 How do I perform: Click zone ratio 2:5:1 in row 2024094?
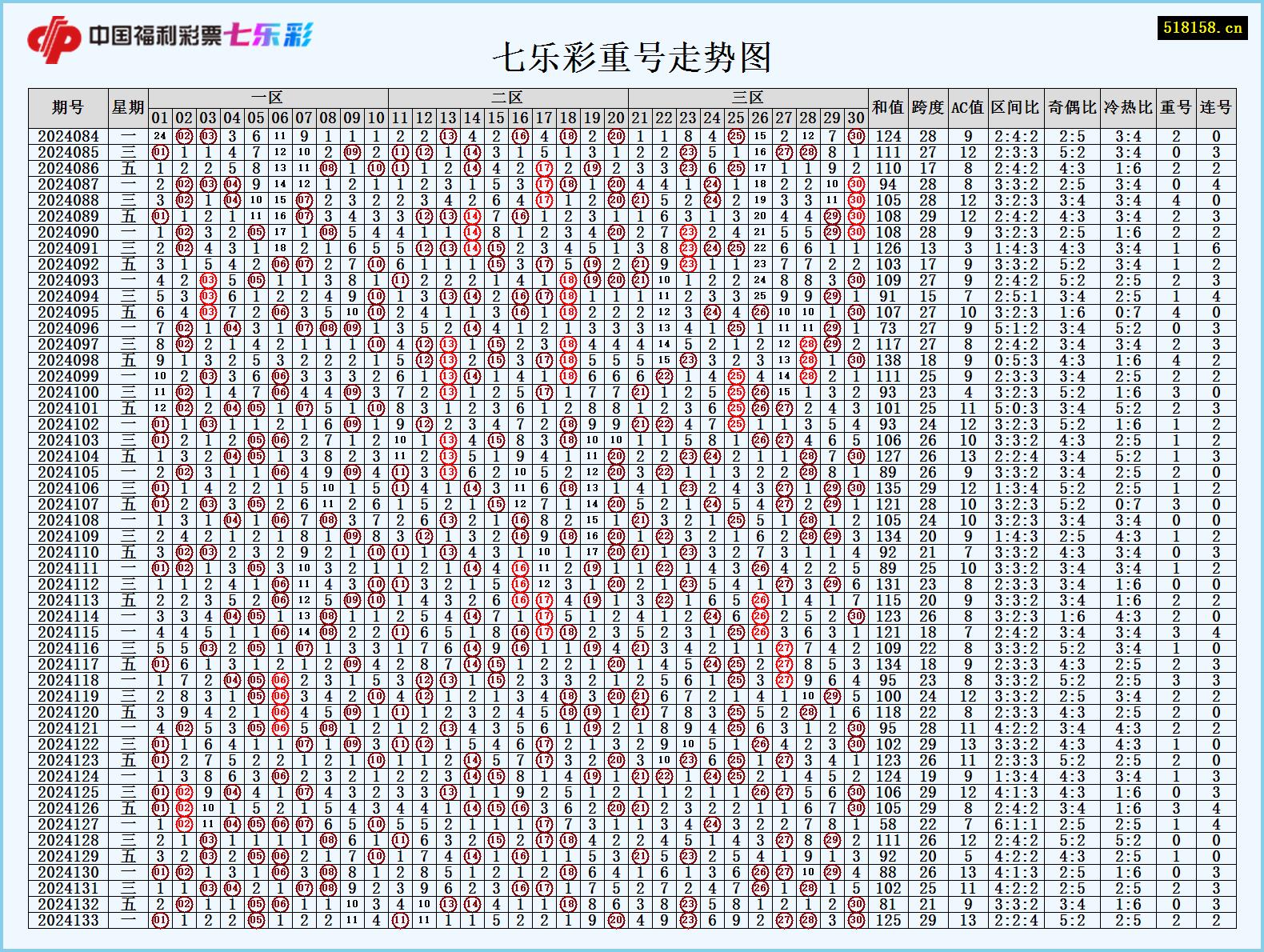[1016, 297]
